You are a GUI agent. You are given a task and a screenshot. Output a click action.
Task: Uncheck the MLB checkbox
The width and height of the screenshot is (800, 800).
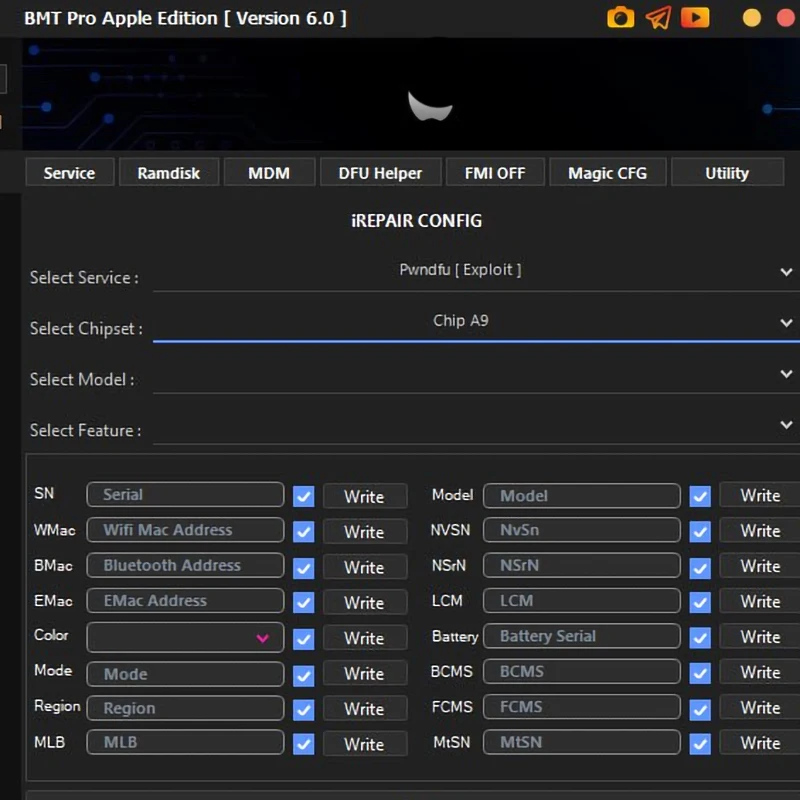[x=304, y=744]
